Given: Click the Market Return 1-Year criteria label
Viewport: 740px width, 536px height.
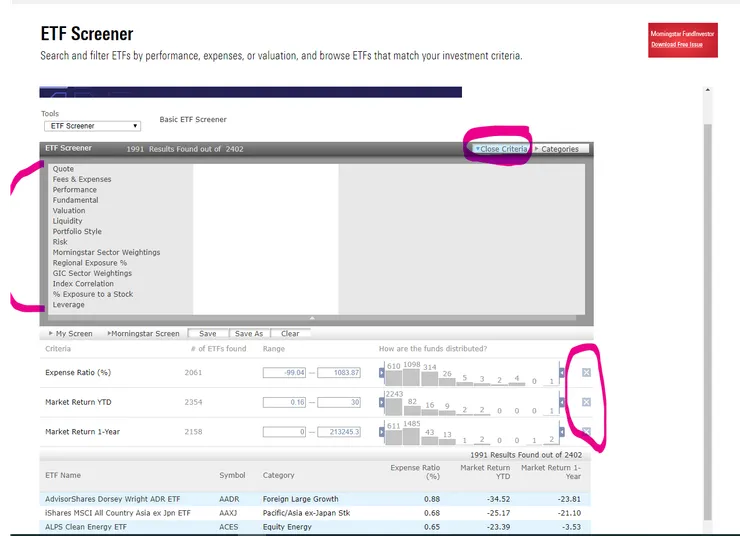Looking at the screenshot, I should (83, 432).
